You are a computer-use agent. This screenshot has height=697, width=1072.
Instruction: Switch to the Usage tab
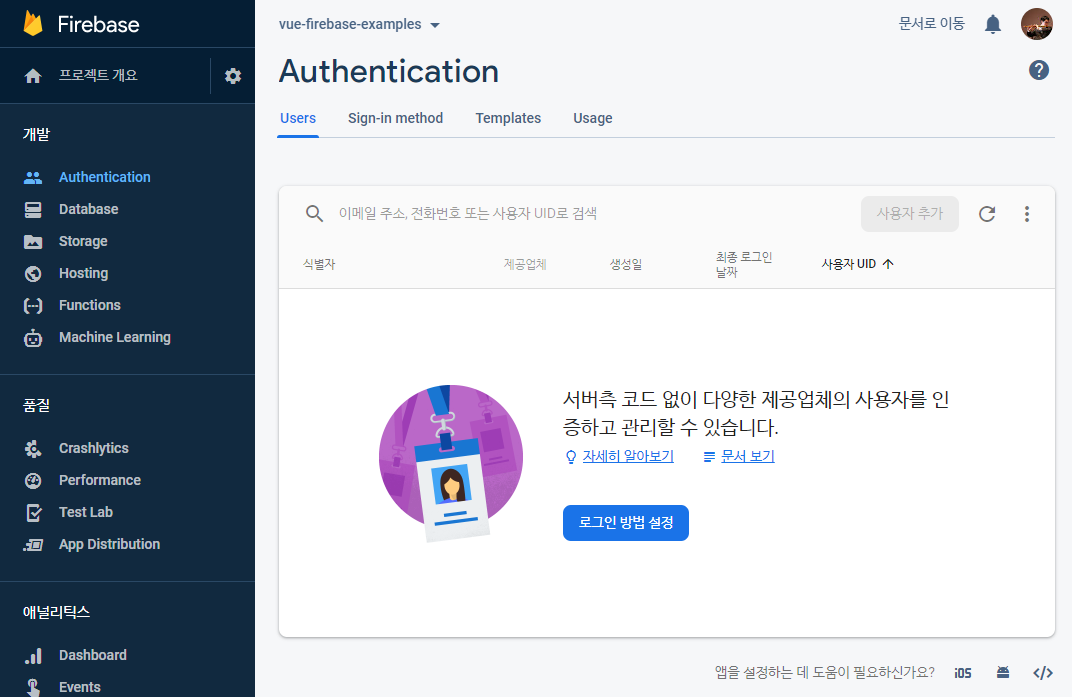[x=593, y=118]
